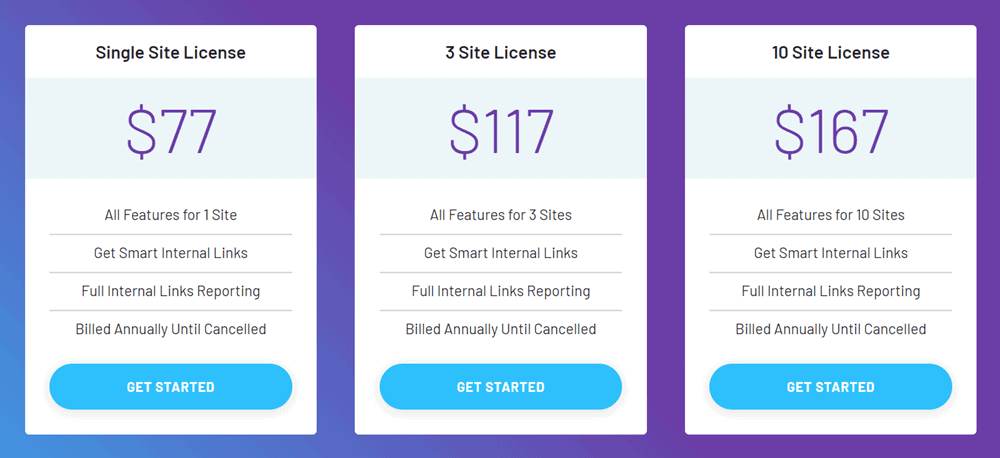The image size is (1000, 458).
Task: Click the $77 price
Action: [172, 131]
